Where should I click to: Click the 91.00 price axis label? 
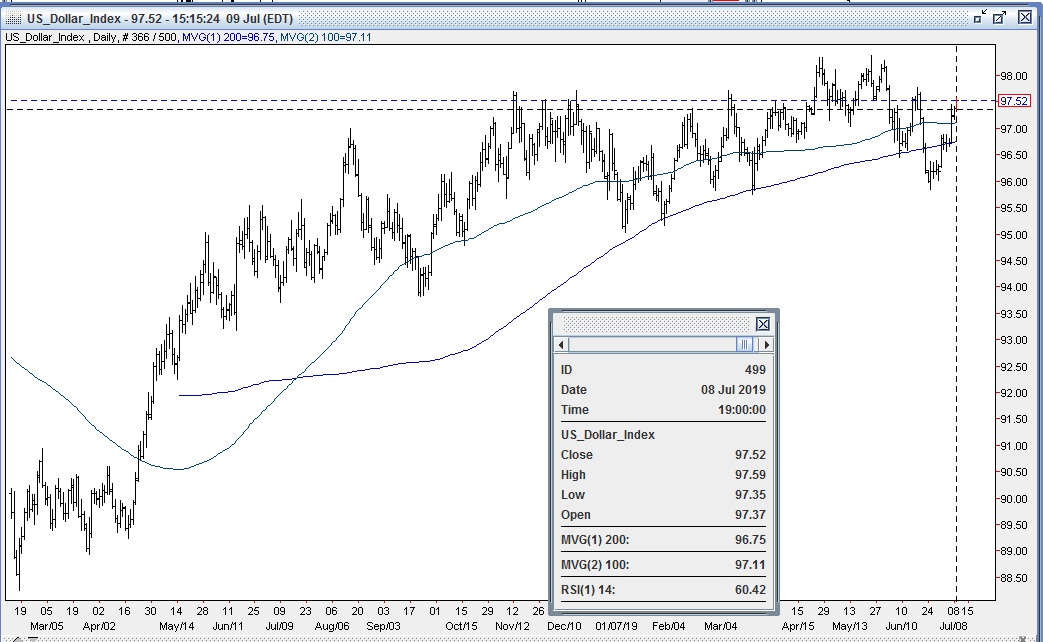click(x=1014, y=446)
